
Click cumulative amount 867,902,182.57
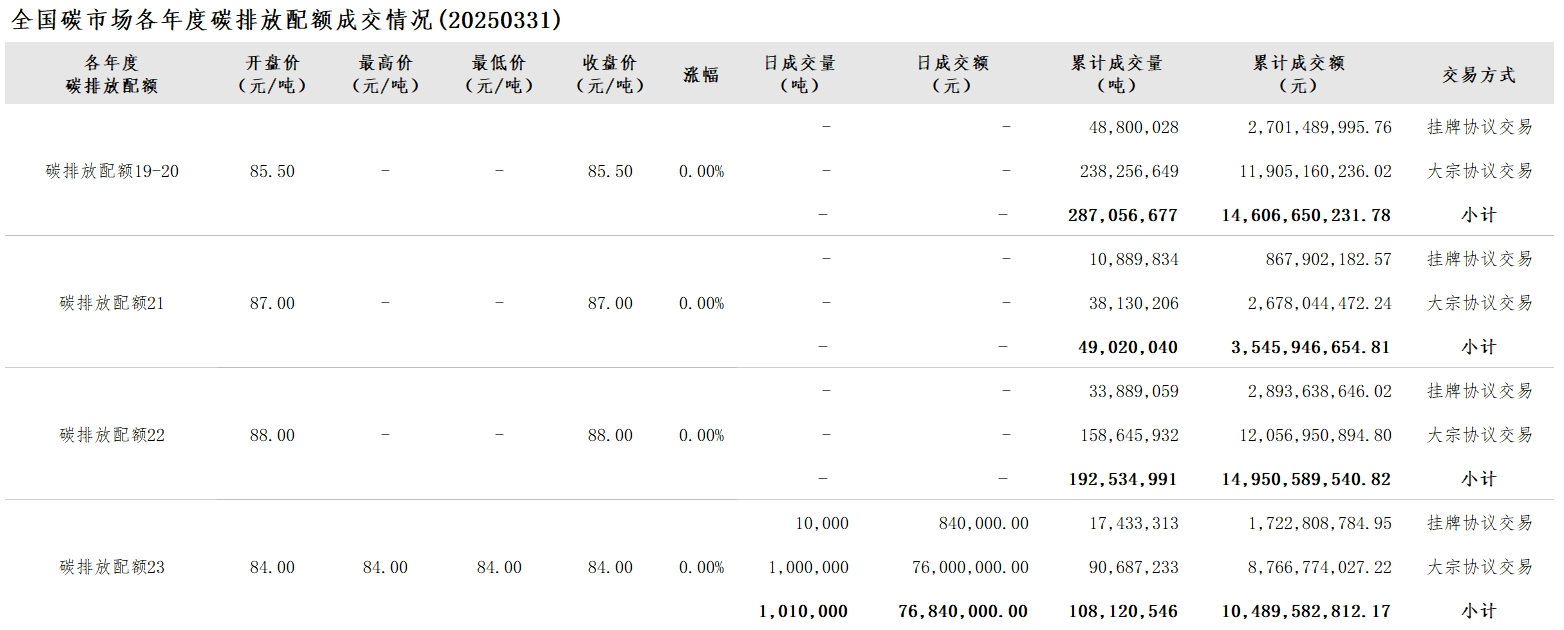1329,259
